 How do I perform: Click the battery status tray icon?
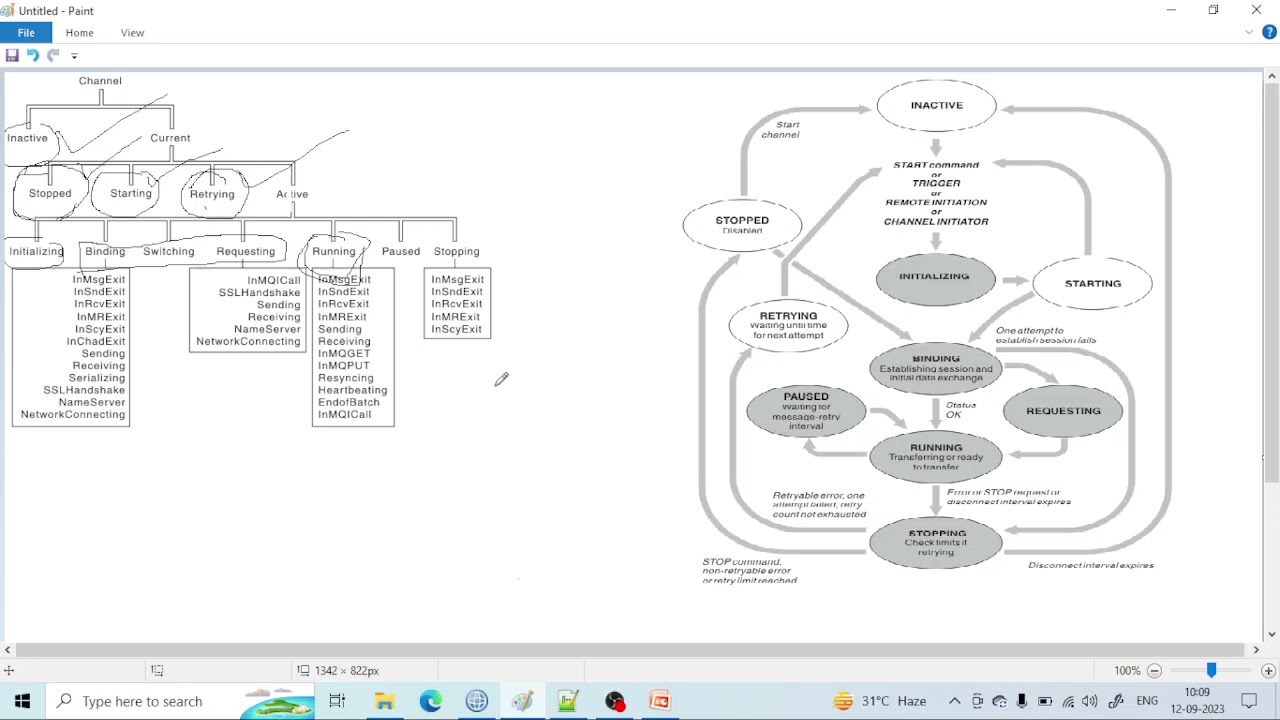point(1045,701)
